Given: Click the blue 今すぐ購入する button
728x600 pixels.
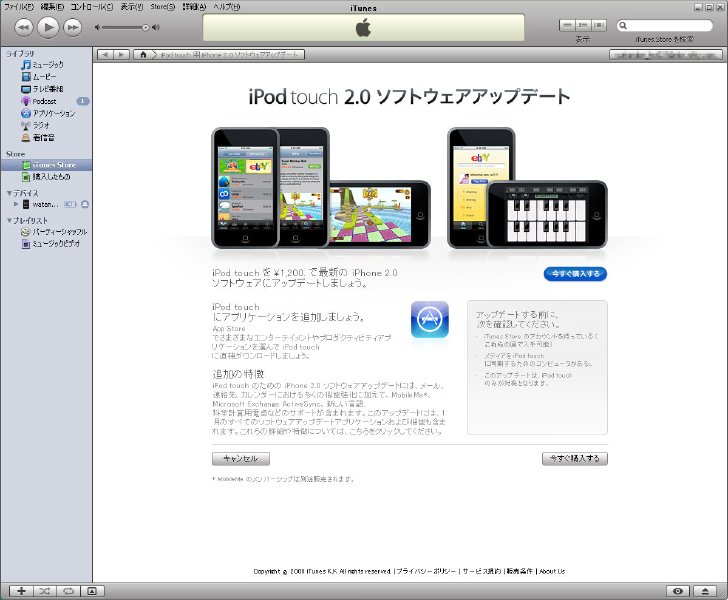Looking at the screenshot, I should click(575, 274).
